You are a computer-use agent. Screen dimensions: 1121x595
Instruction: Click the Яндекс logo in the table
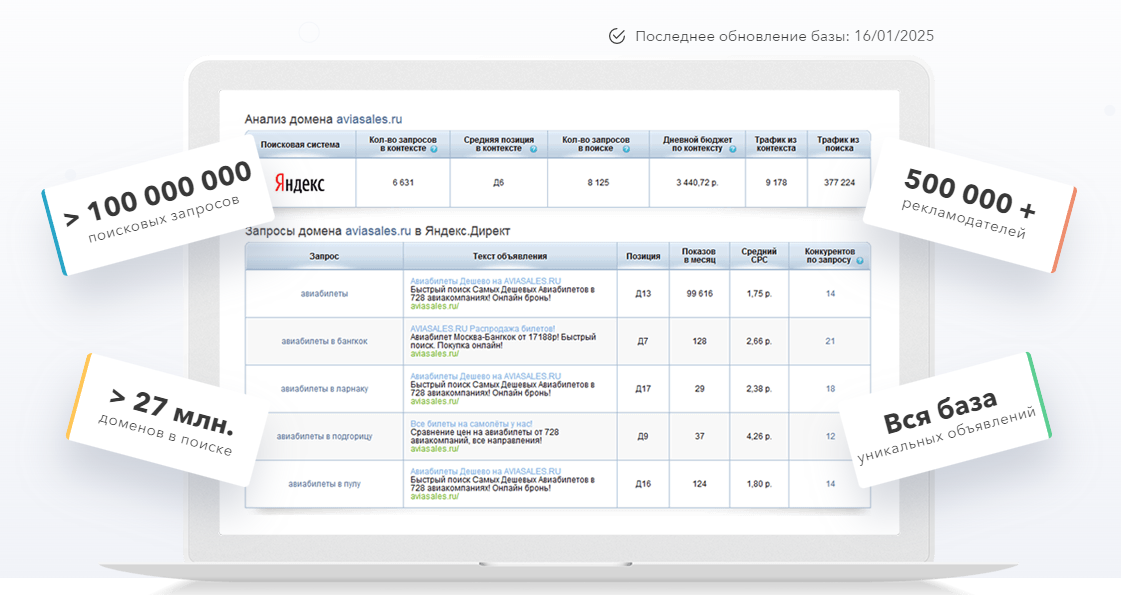tap(300, 183)
